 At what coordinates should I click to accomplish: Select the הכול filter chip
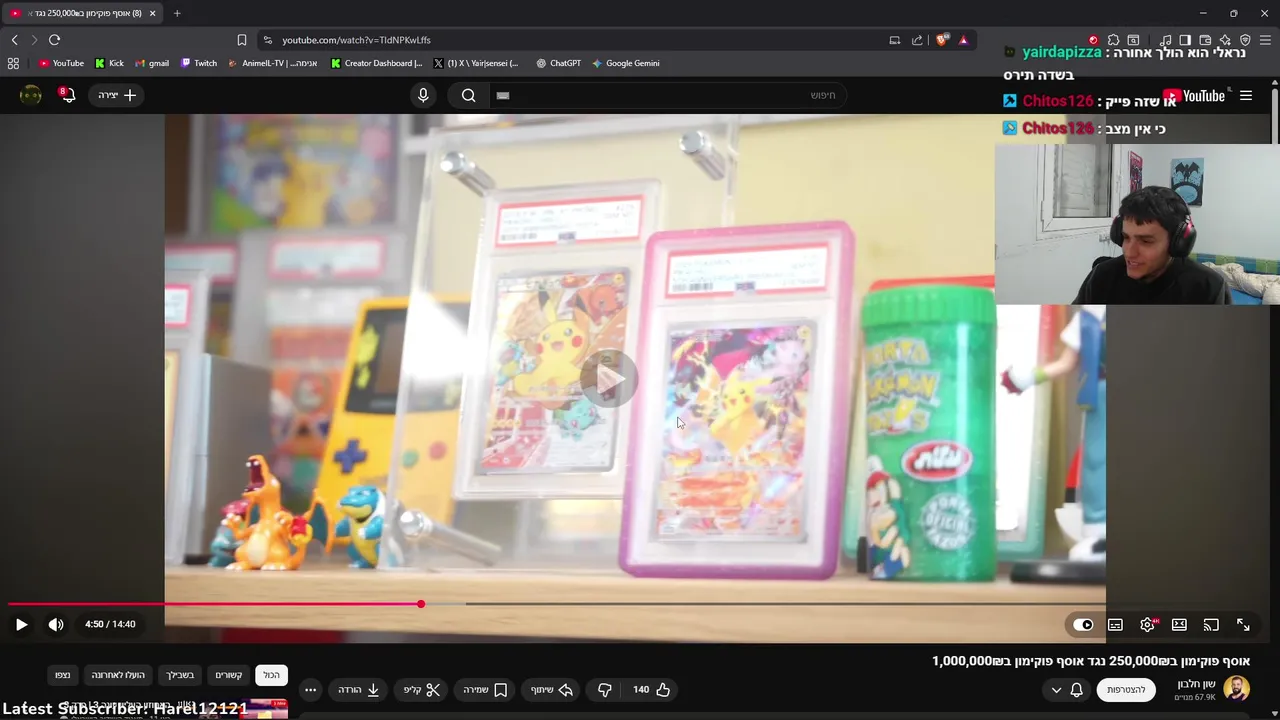pyautogui.click(x=271, y=675)
